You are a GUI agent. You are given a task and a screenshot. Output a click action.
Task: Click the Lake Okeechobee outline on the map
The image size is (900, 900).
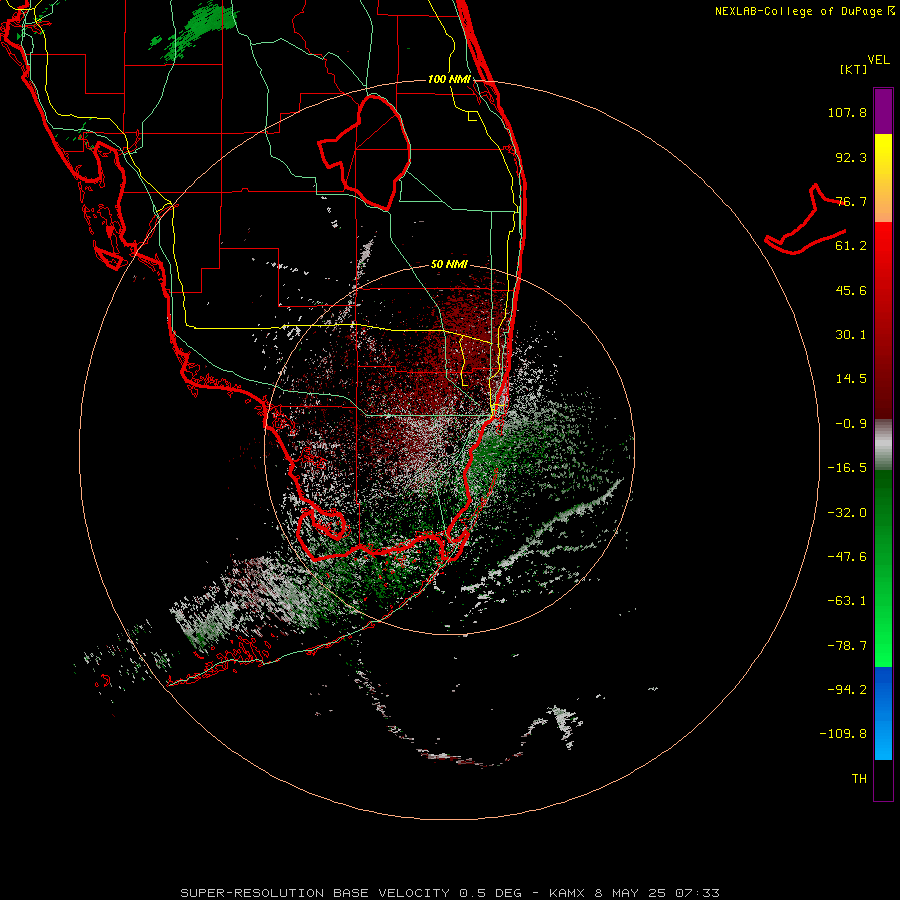364,152
